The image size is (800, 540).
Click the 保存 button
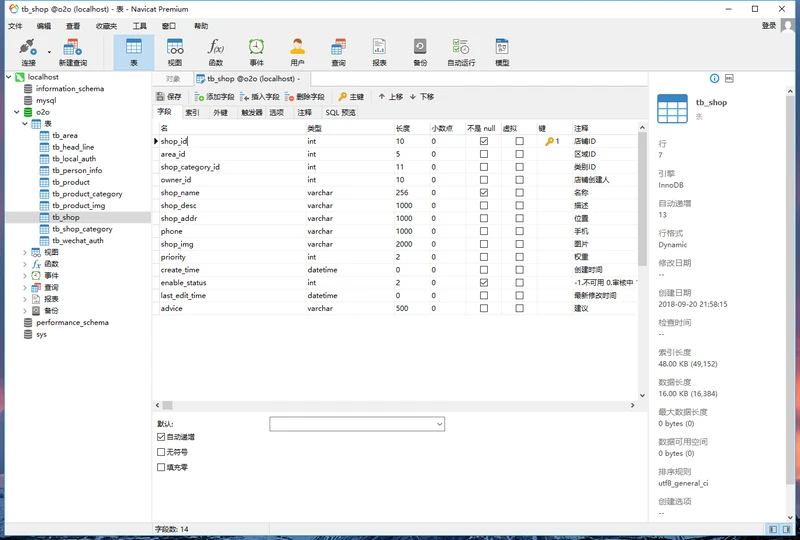pos(169,97)
